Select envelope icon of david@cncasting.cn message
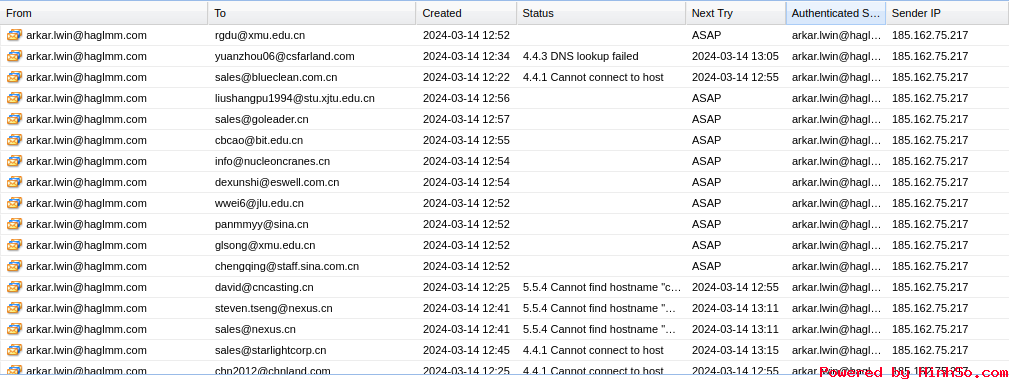The image size is (1009, 379). coord(14,287)
